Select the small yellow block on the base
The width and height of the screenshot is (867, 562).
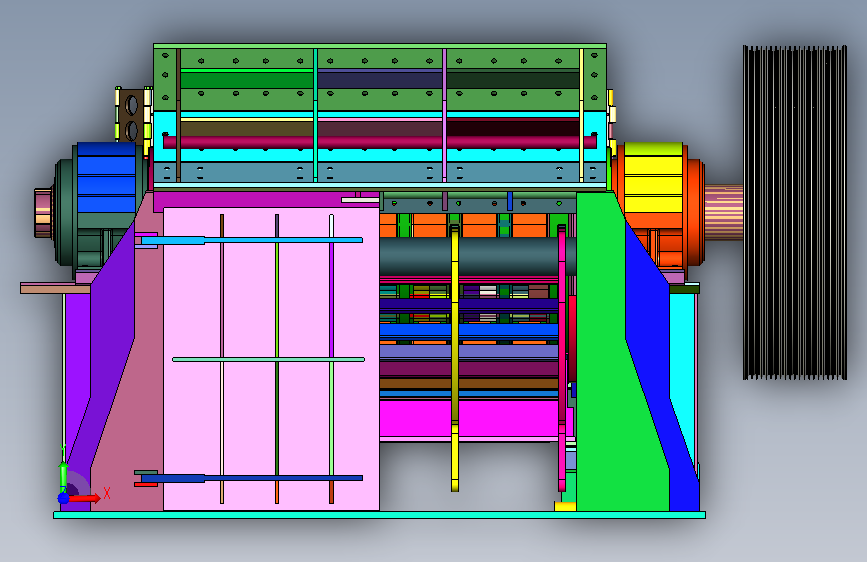pyautogui.click(x=565, y=506)
